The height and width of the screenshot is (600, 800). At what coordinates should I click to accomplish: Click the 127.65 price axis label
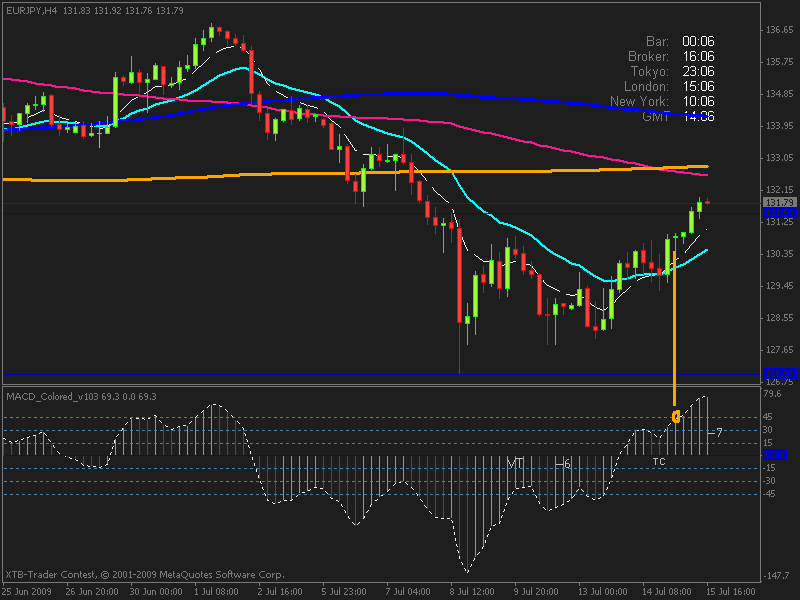tap(779, 350)
